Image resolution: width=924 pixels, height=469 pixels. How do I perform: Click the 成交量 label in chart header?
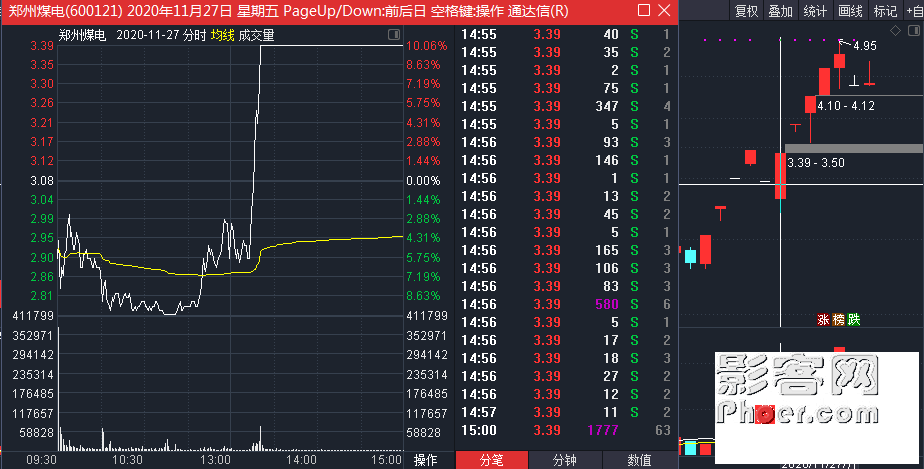(x=256, y=35)
